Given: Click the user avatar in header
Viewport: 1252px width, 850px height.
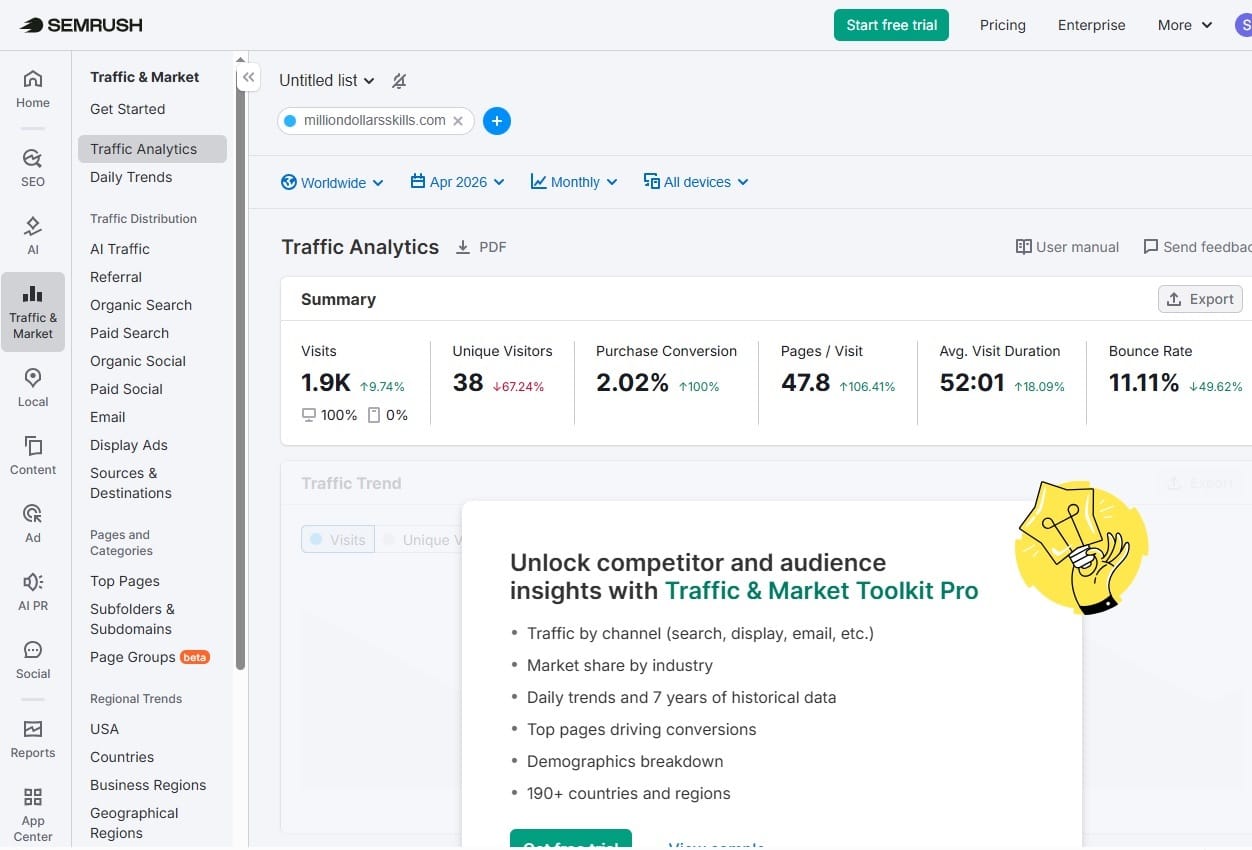Looking at the screenshot, I should point(1243,25).
